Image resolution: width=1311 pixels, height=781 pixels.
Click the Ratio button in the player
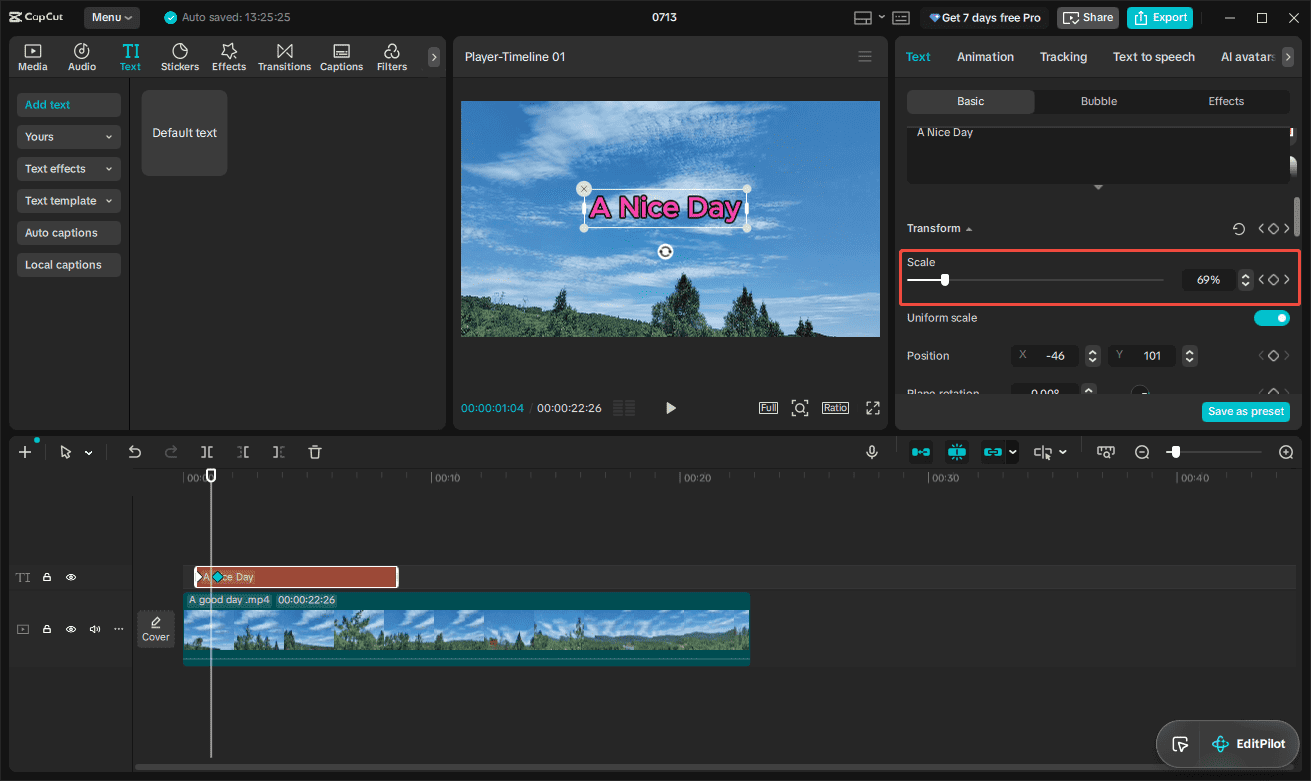(x=835, y=408)
